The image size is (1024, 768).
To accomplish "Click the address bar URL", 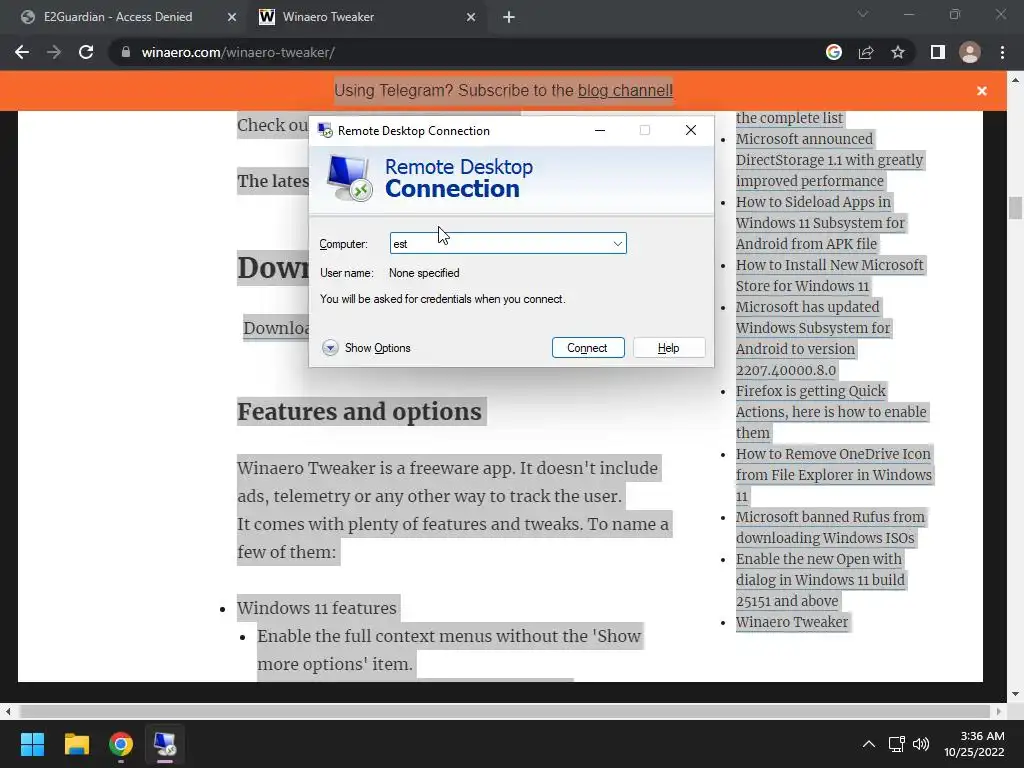I will tap(238, 52).
